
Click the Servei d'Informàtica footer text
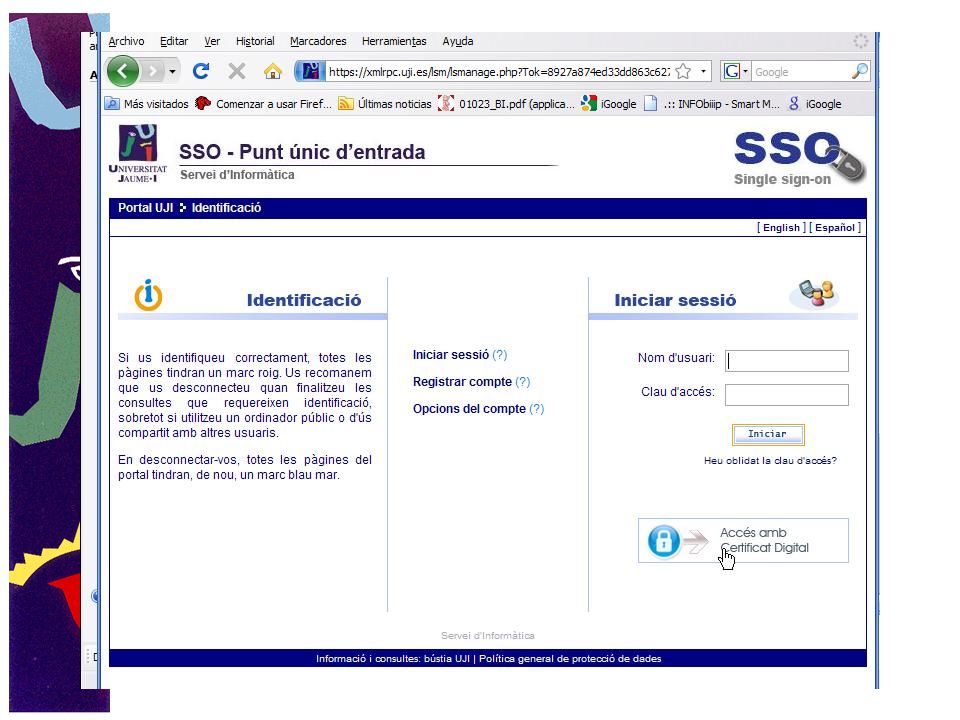point(487,636)
